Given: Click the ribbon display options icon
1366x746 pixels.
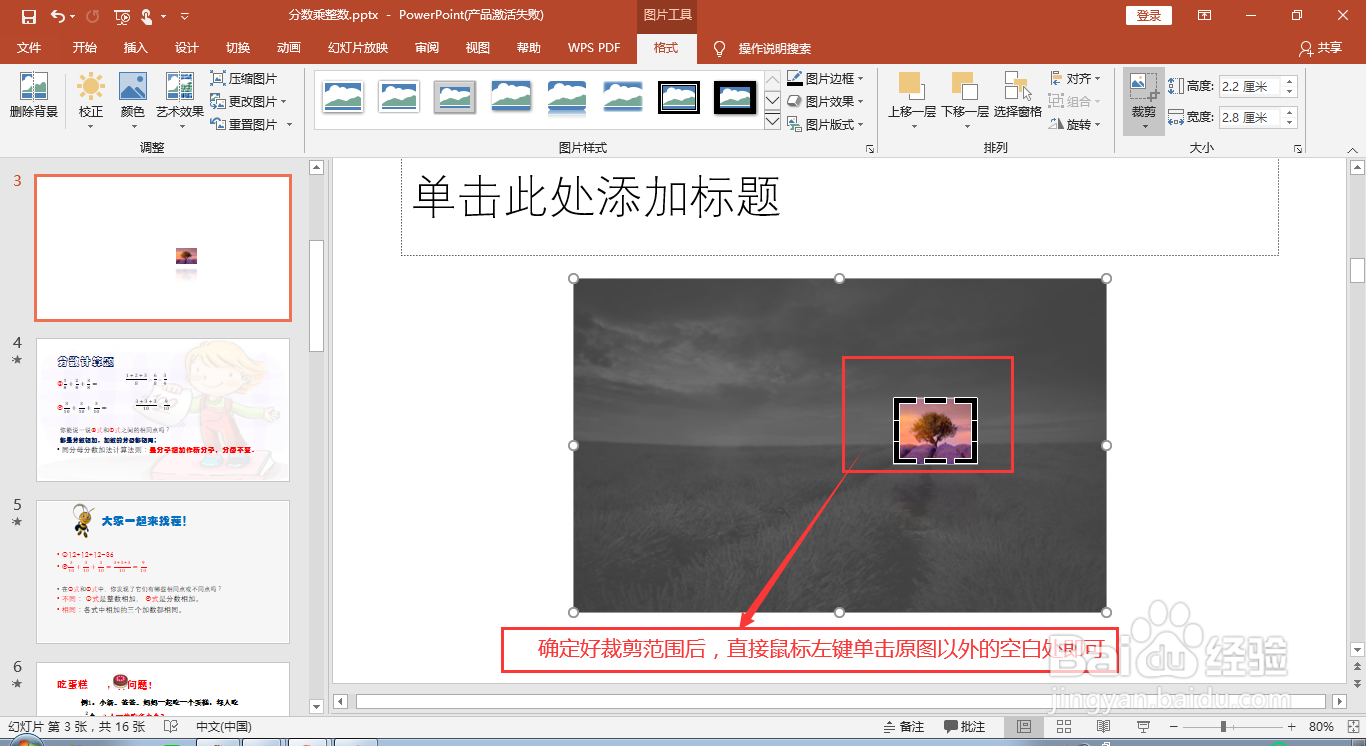Looking at the screenshot, I should (1205, 16).
